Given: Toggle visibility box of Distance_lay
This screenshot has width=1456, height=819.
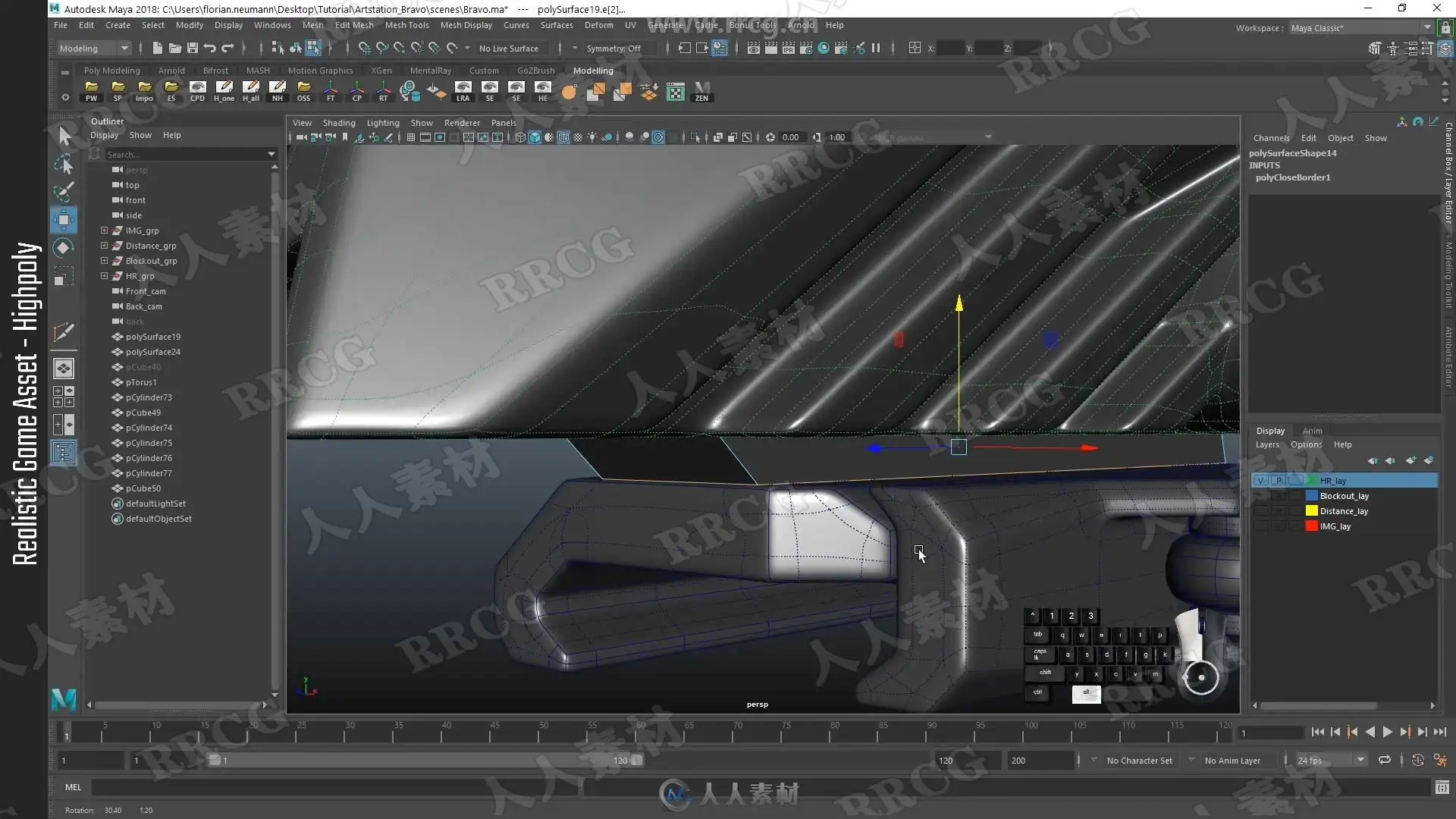Looking at the screenshot, I should tap(1260, 510).
